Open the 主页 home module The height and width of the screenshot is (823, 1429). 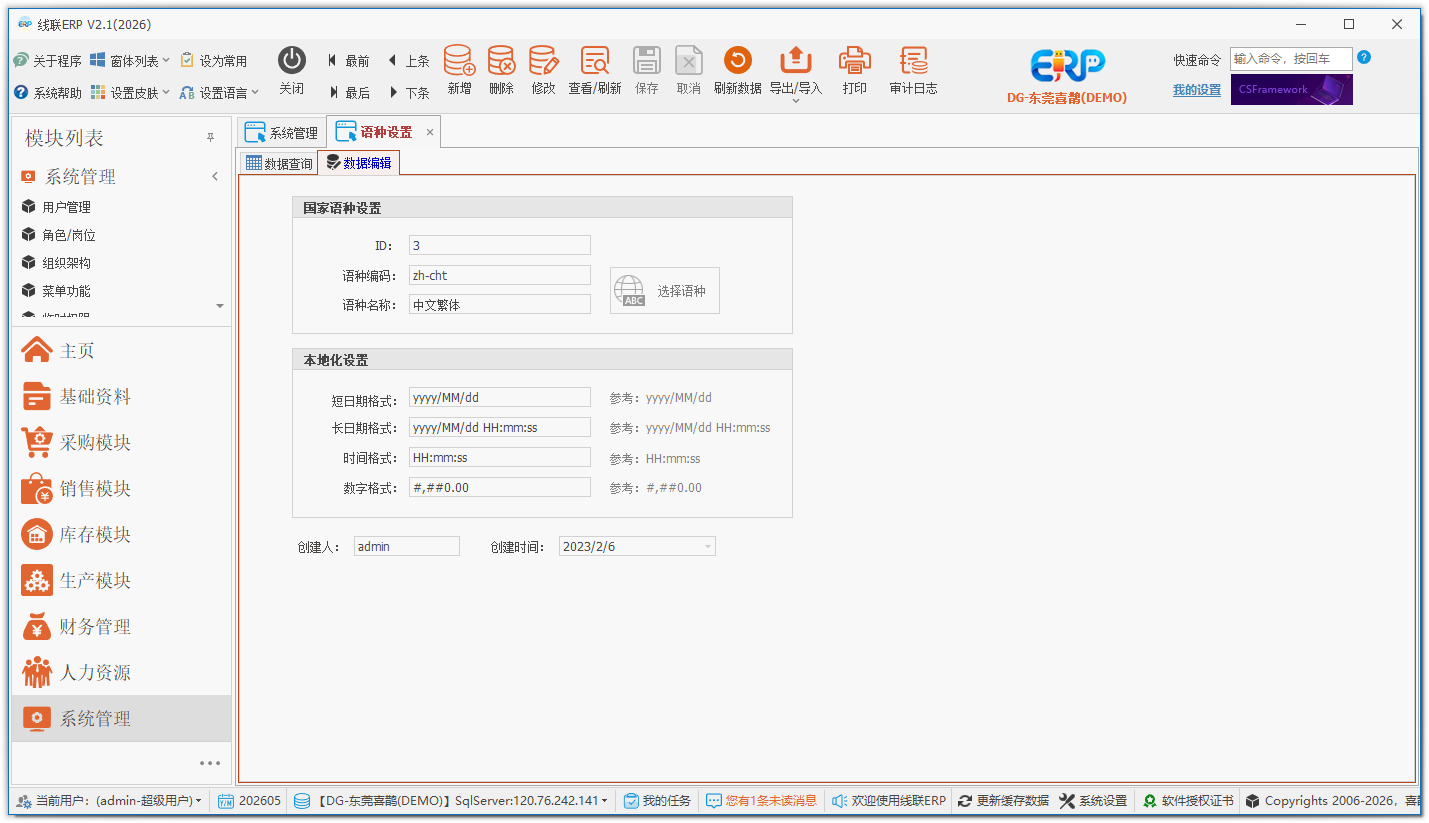coord(121,350)
